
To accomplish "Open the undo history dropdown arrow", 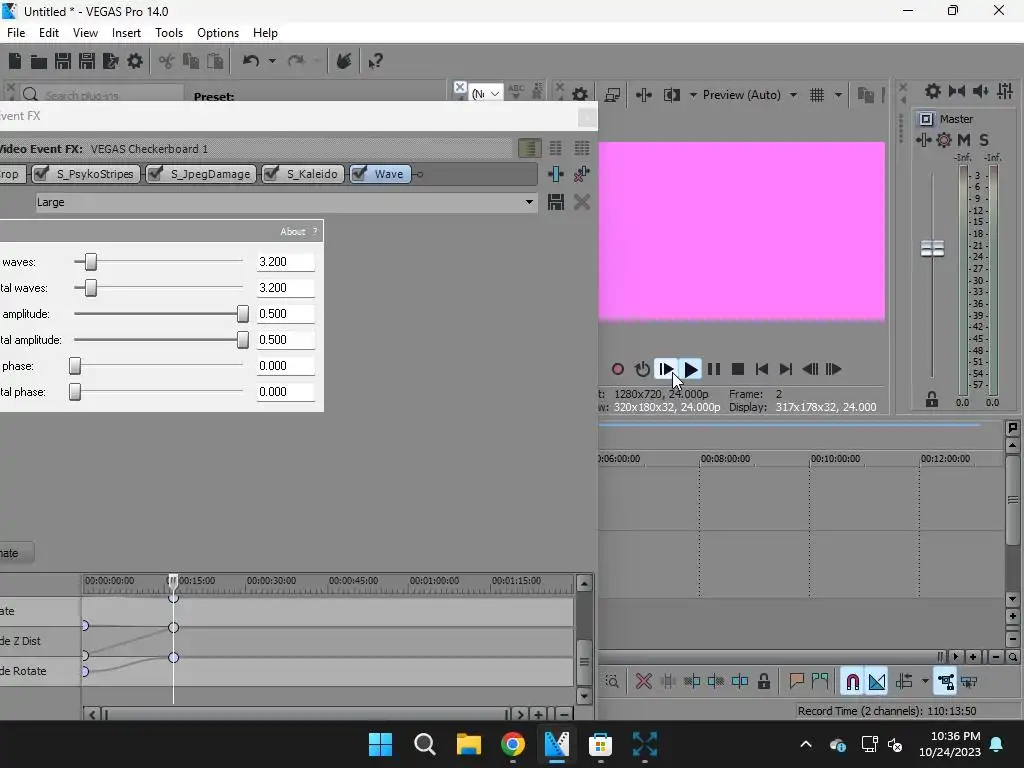I will [272, 61].
